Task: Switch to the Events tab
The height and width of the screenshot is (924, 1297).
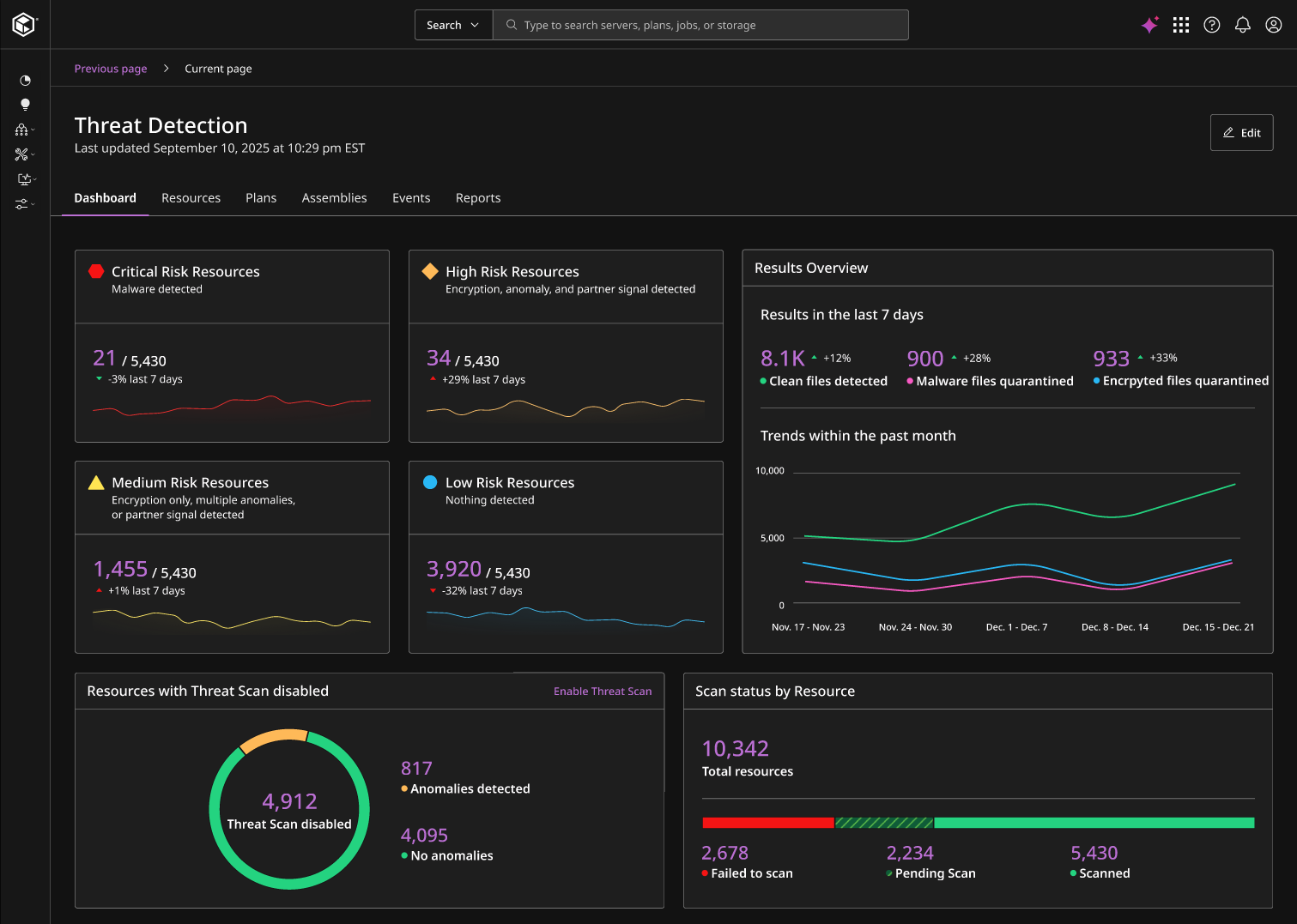Action: (x=411, y=198)
